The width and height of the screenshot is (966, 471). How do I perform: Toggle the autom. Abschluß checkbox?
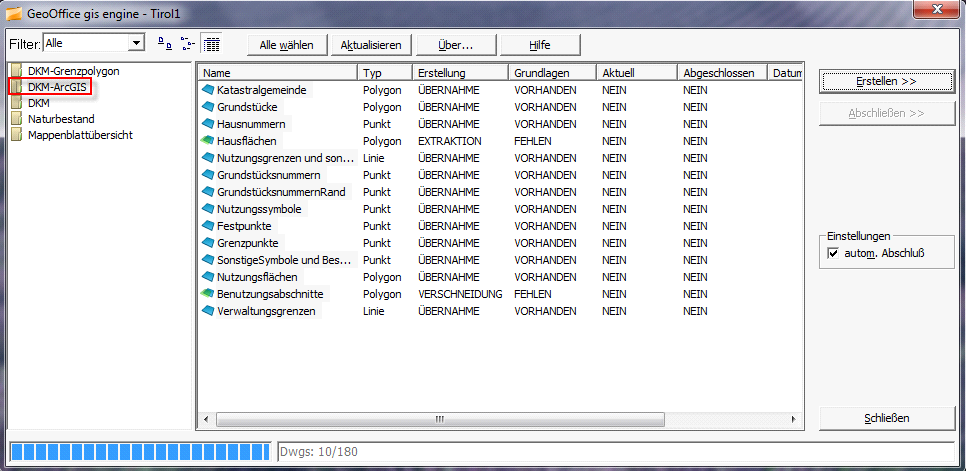point(833,254)
